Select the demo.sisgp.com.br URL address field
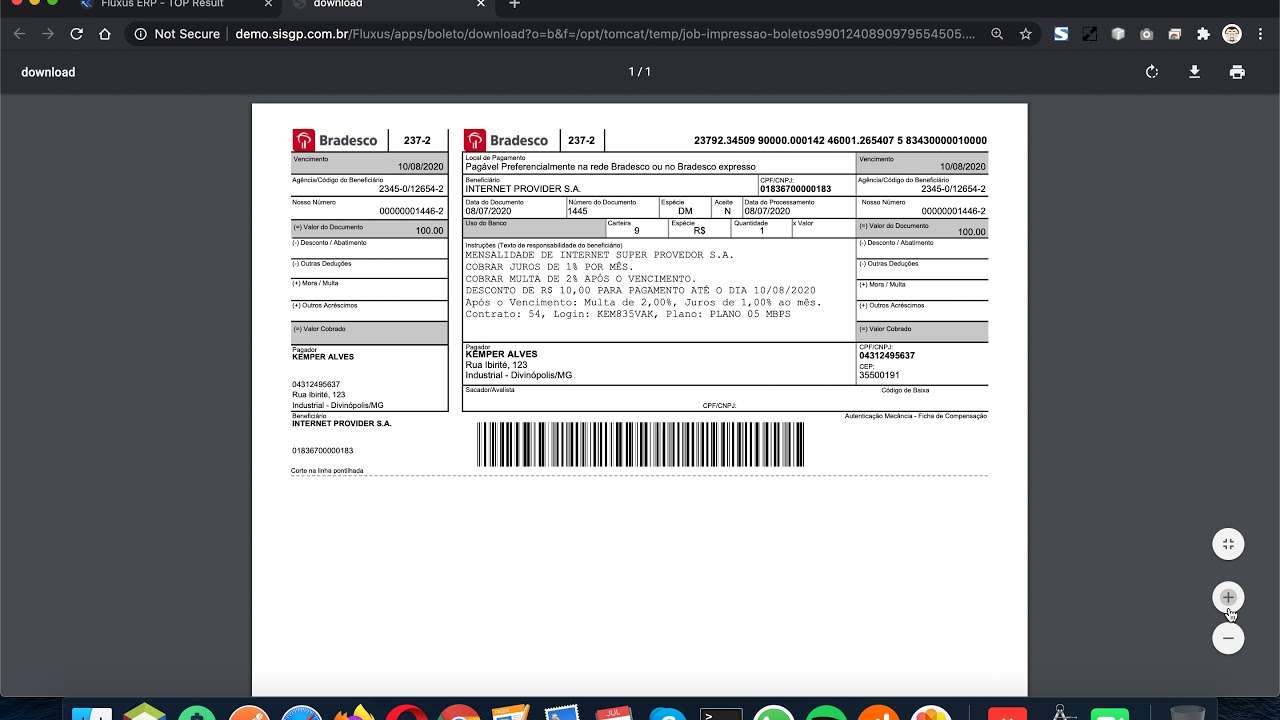The height and width of the screenshot is (720, 1280). point(605,34)
